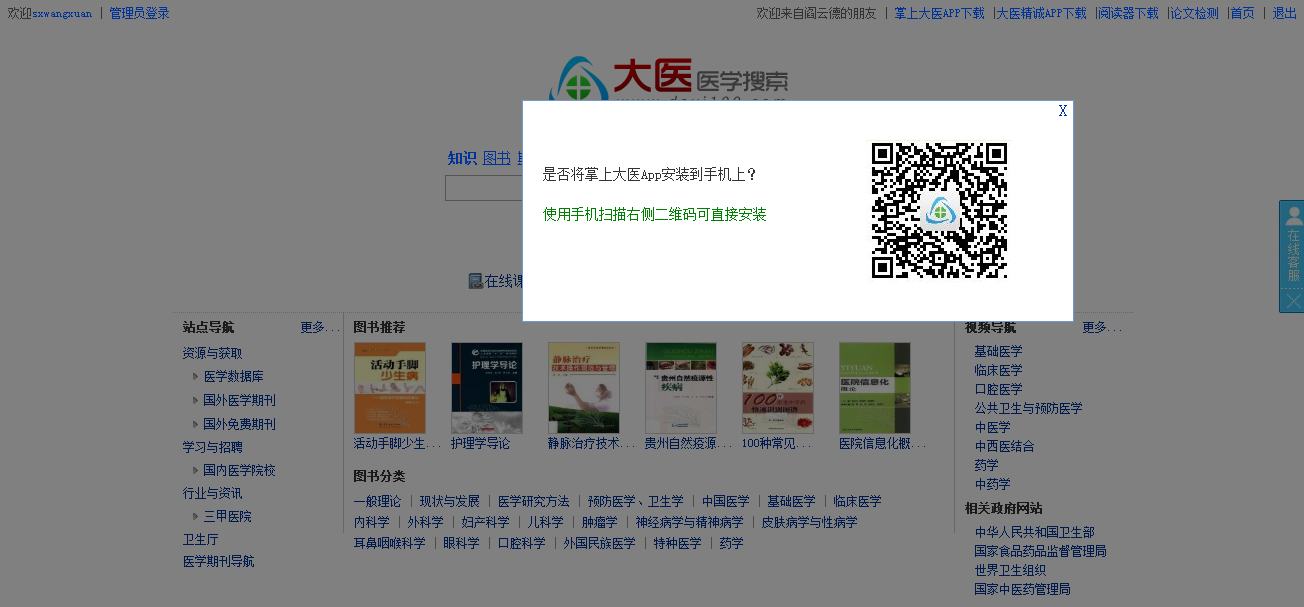The width and height of the screenshot is (1304, 607).
Task: Click the 资源与获取 navigation heading
Action: 212,353
